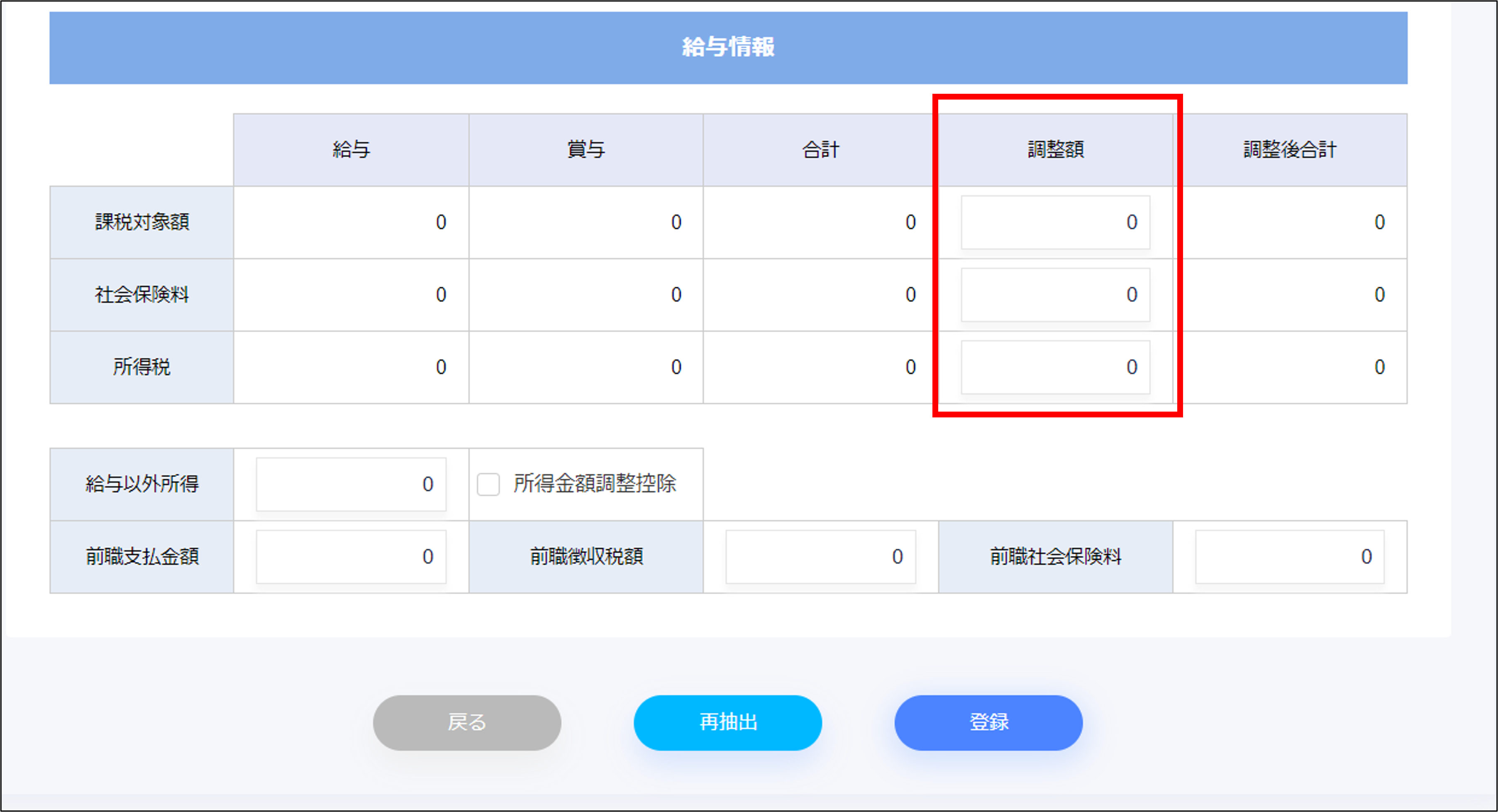Image resolution: width=1498 pixels, height=812 pixels.
Task: Click the 賞与 column header
Action: (x=586, y=150)
